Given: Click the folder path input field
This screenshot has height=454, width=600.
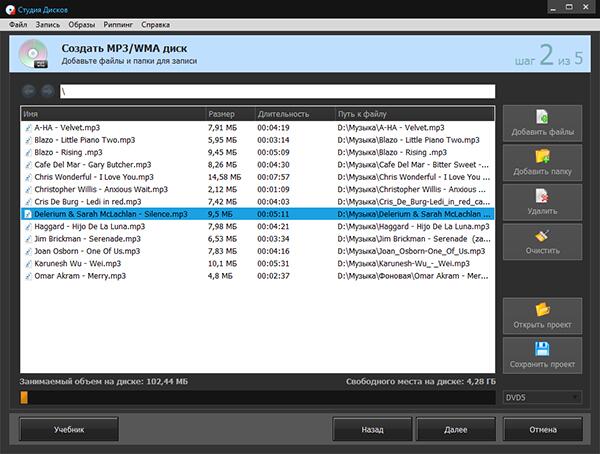Looking at the screenshot, I should [276, 91].
